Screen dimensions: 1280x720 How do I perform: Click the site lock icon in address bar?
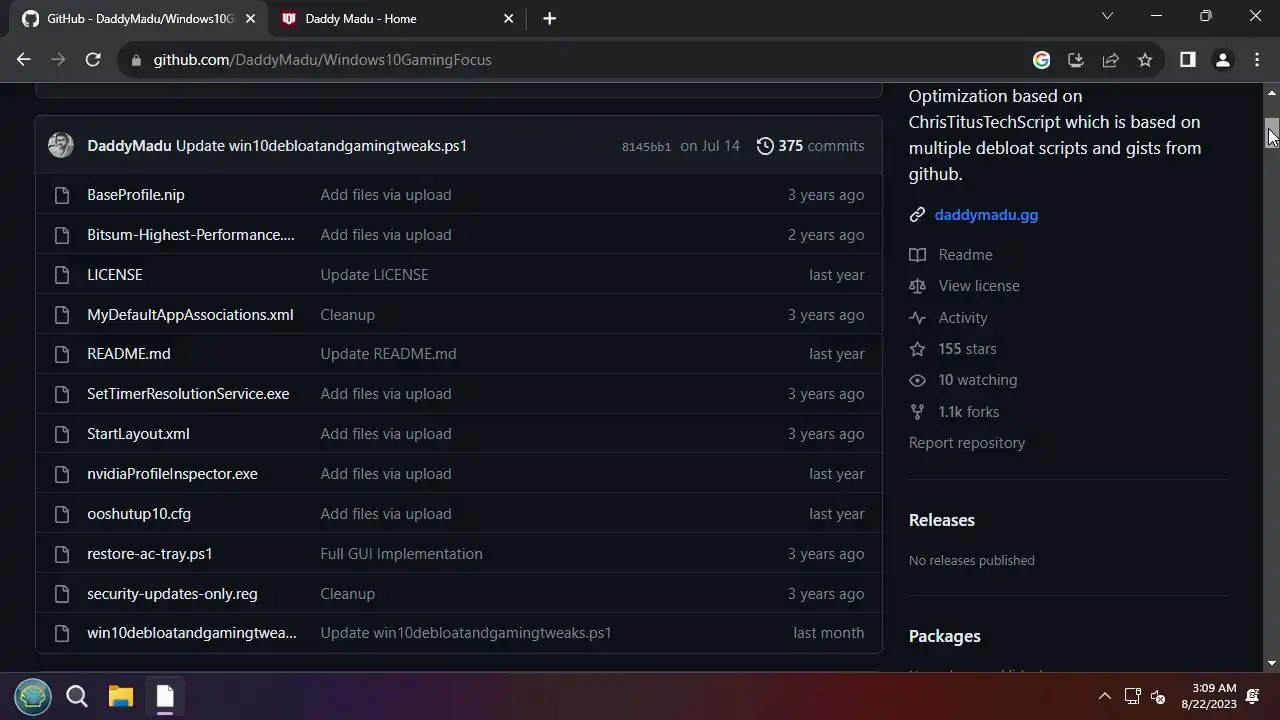tap(136, 60)
